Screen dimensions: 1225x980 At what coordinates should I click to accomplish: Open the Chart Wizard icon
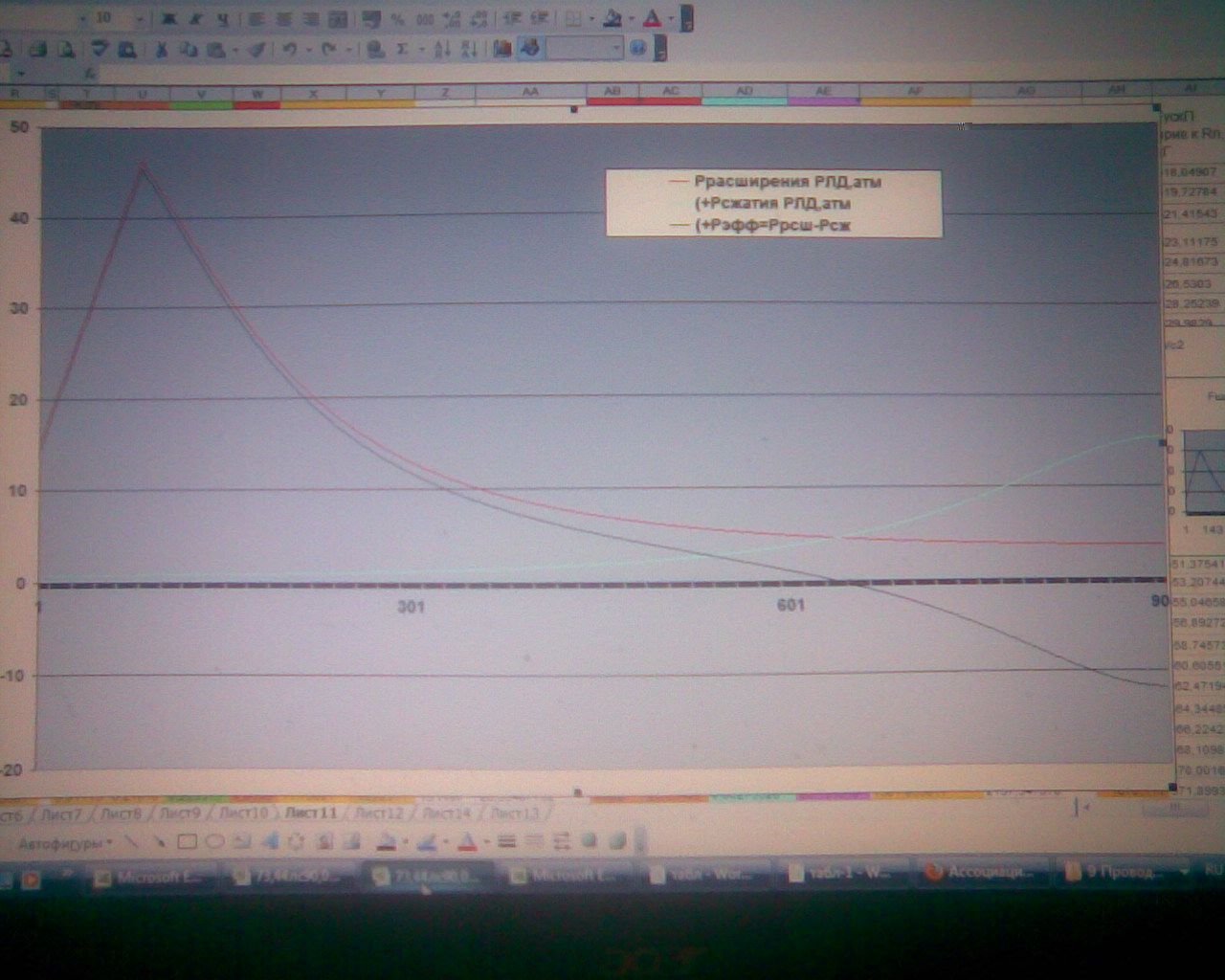[502, 49]
